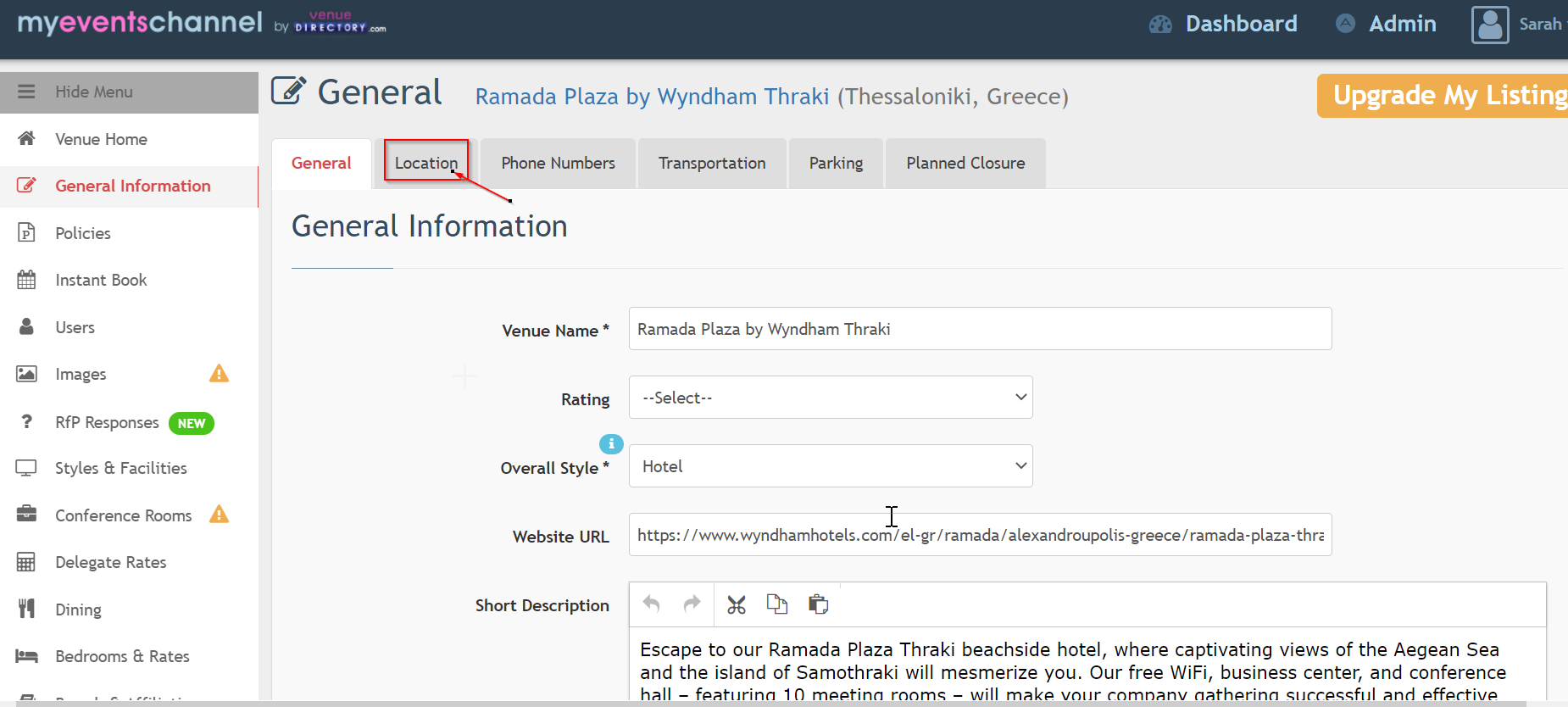Click the RfP Responses question mark icon
Image resolution: width=1568 pixels, height=707 pixels.
pos(26,421)
